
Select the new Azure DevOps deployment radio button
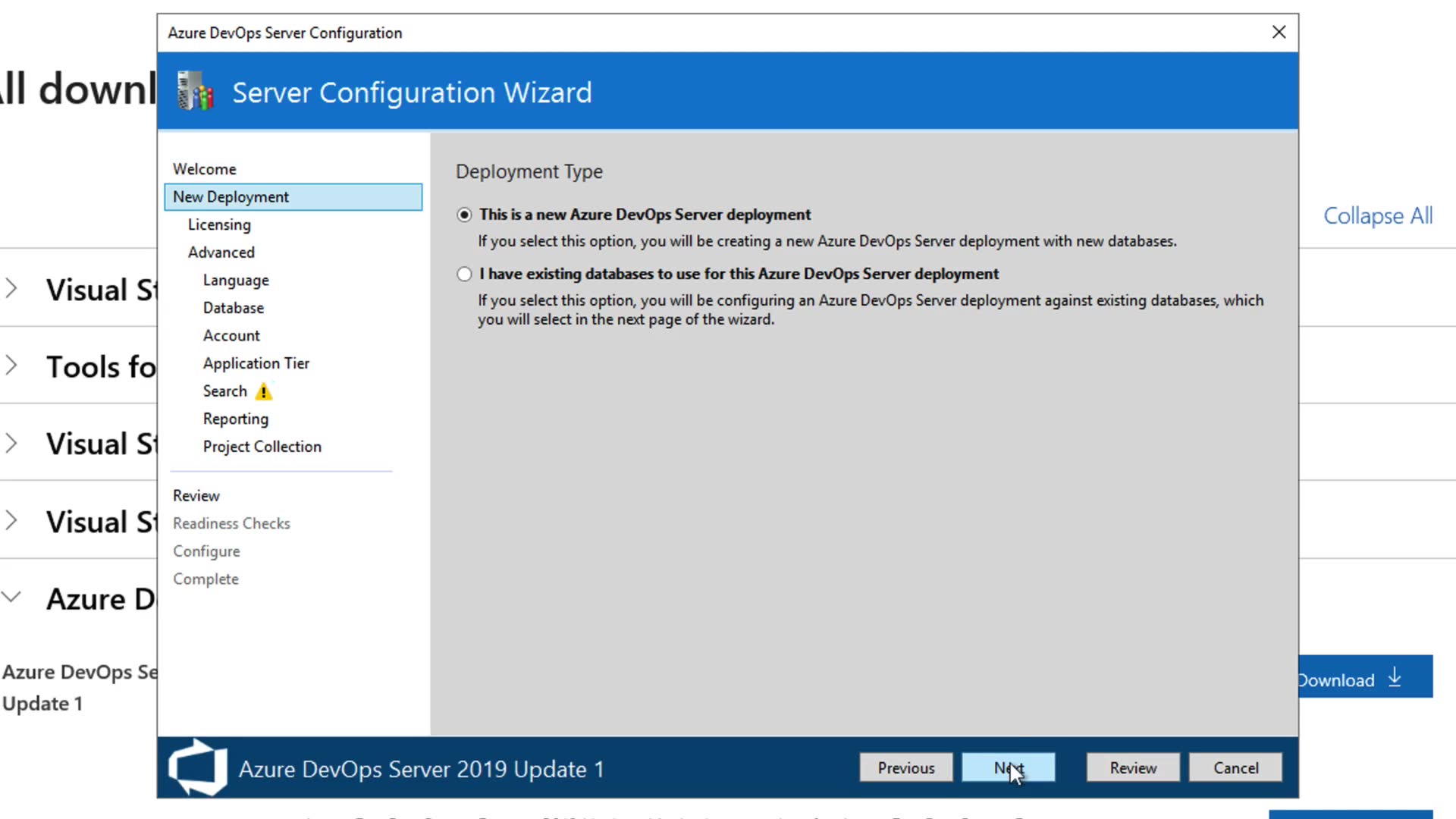tap(464, 215)
